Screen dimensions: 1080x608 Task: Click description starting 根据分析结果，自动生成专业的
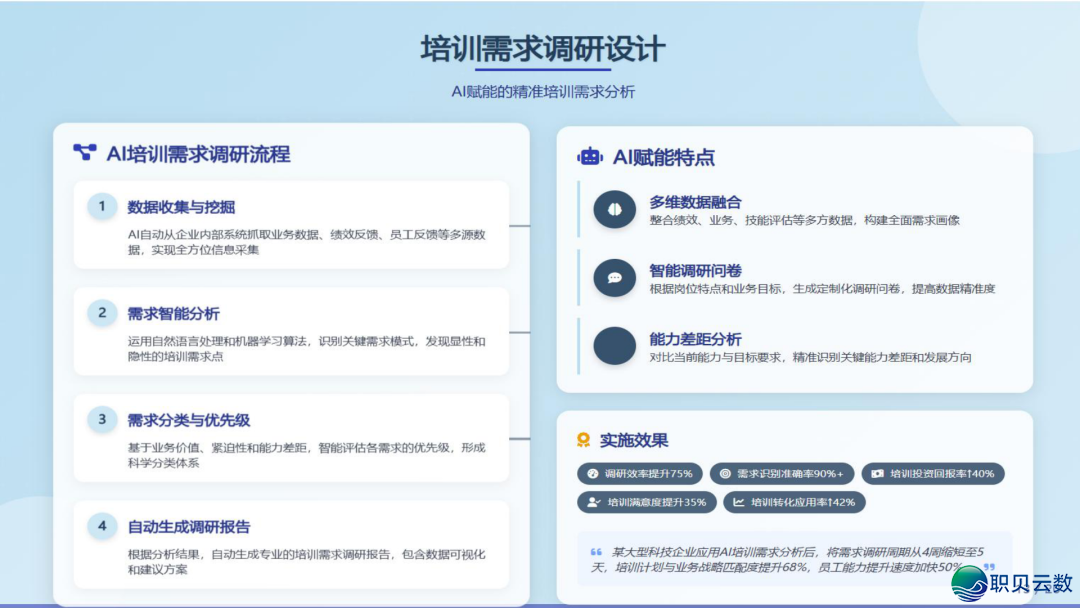point(307,563)
